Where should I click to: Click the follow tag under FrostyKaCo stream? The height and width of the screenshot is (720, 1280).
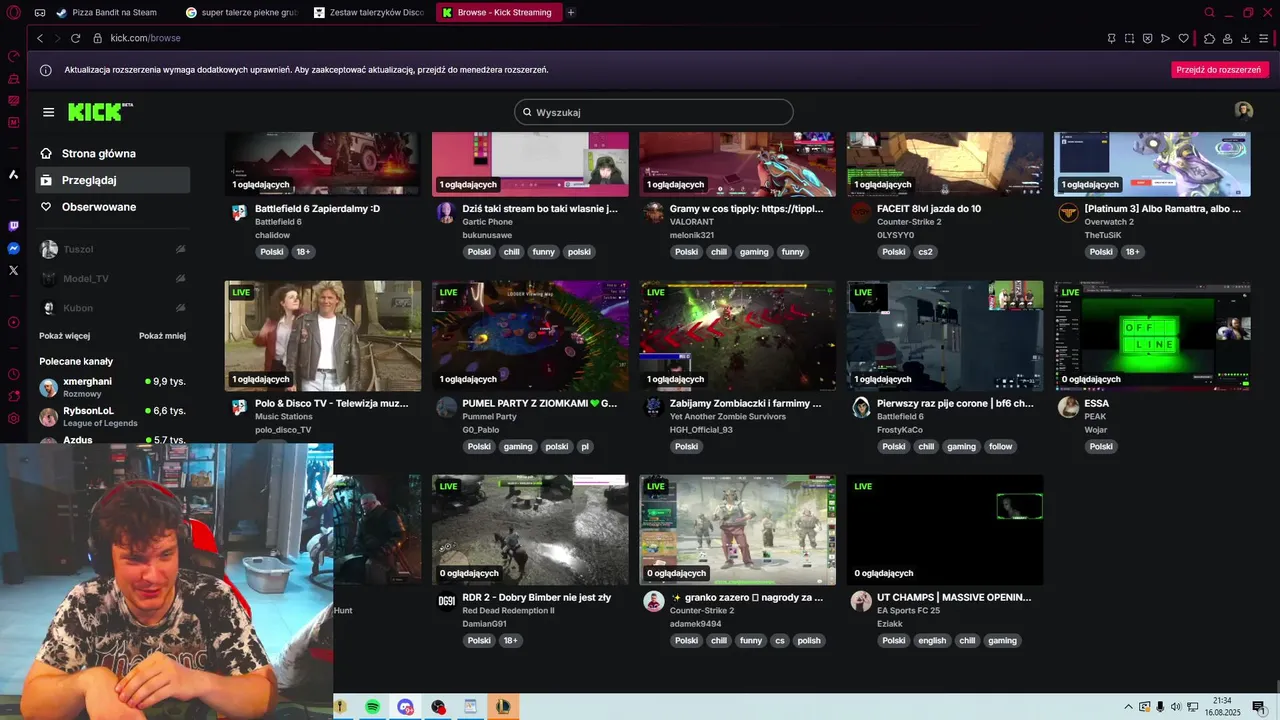(1001, 447)
